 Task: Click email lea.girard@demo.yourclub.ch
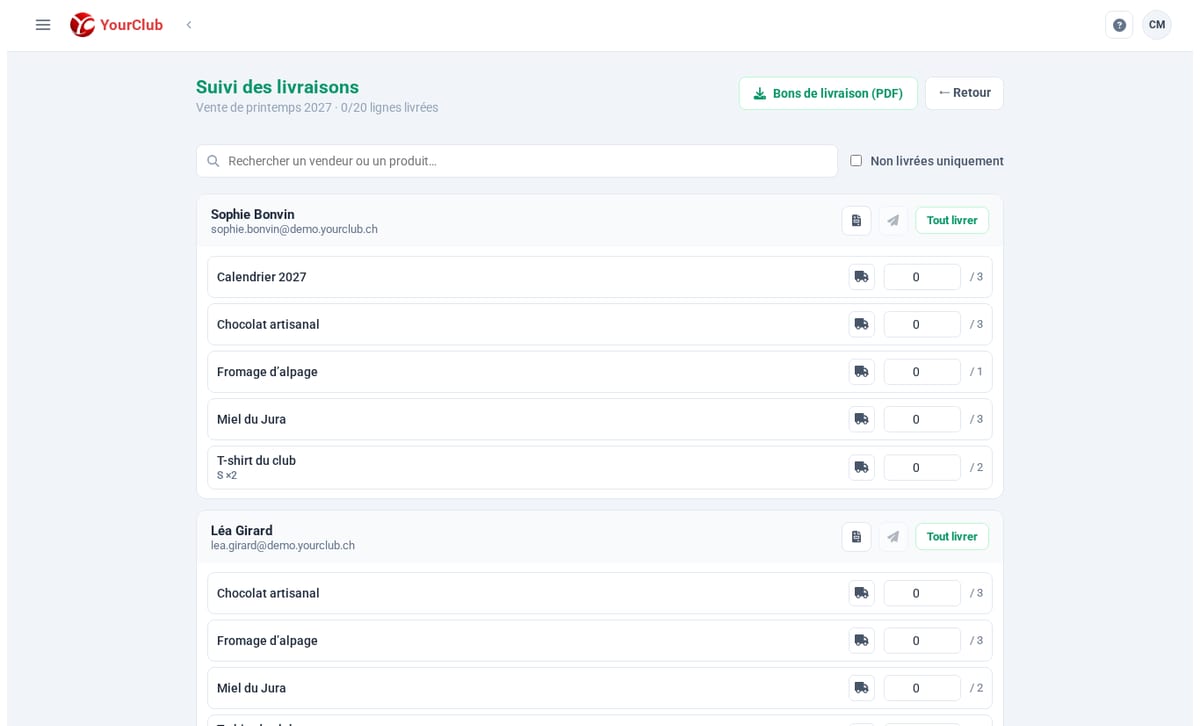click(x=283, y=546)
